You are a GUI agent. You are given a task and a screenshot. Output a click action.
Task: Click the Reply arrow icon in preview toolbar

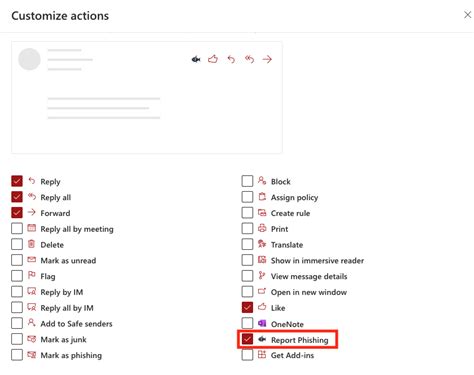pyautogui.click(x=231, y=59)
